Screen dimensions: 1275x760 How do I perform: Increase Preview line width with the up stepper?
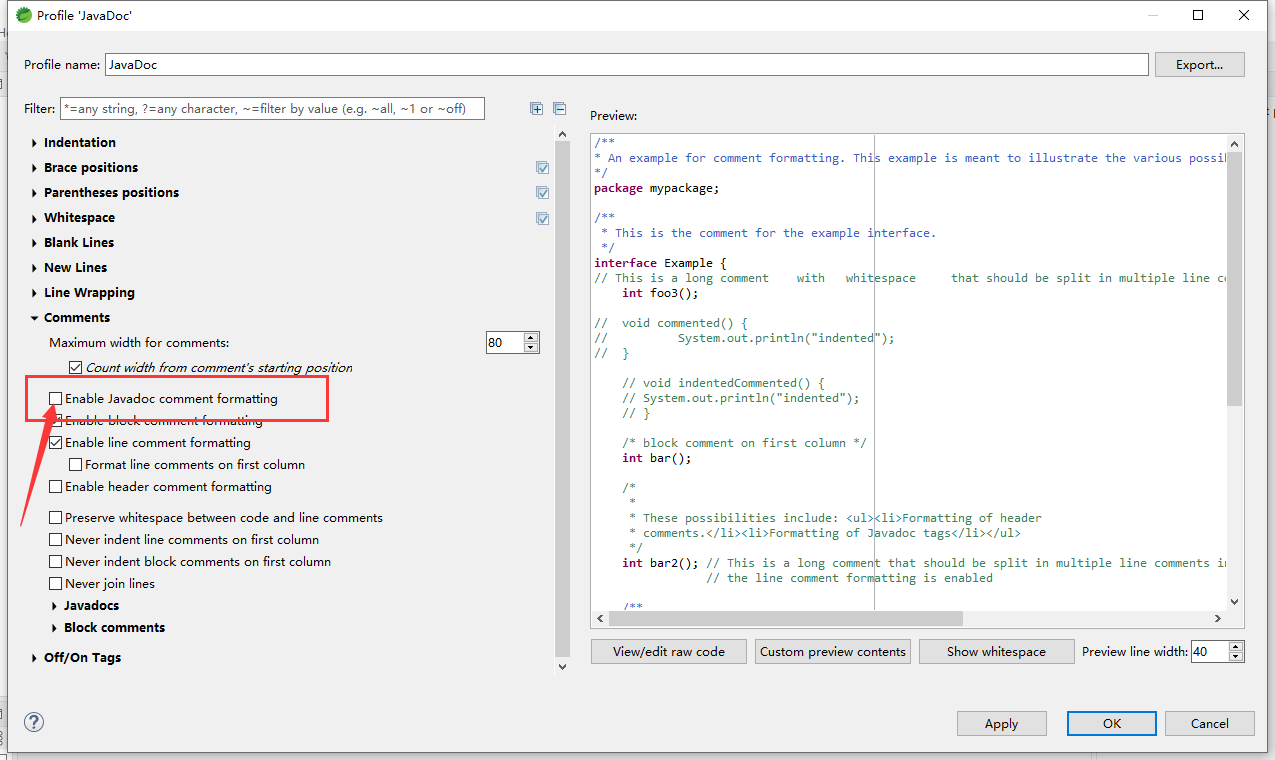click(1235, 645)
